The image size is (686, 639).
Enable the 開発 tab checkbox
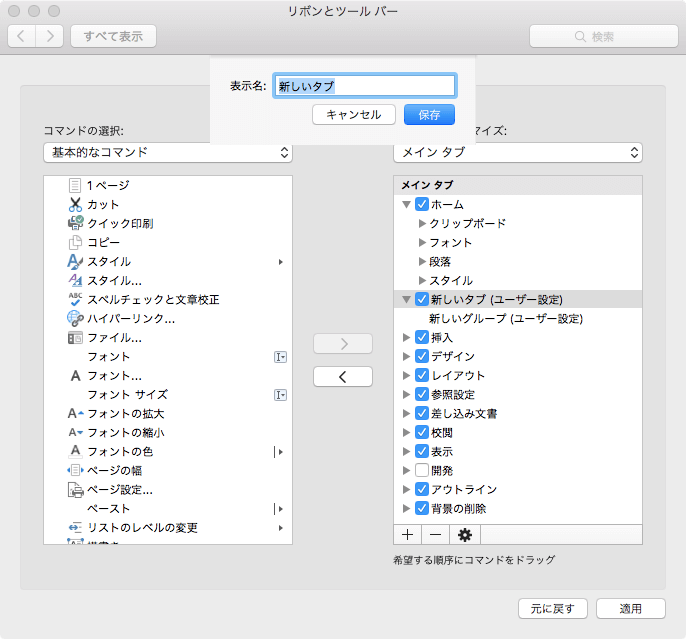[422, 470]
